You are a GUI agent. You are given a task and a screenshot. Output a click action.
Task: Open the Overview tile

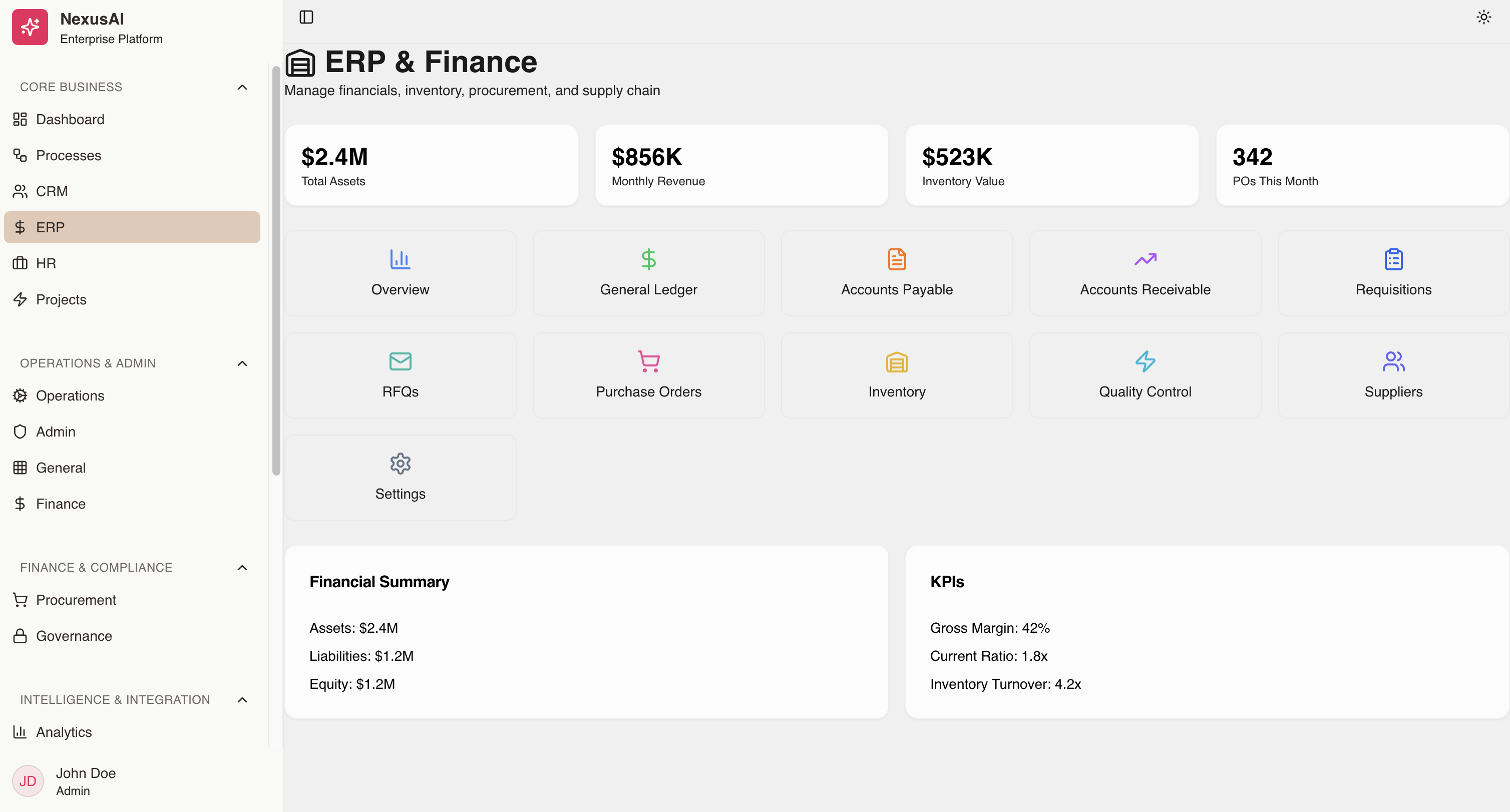(x=400, y=273)
